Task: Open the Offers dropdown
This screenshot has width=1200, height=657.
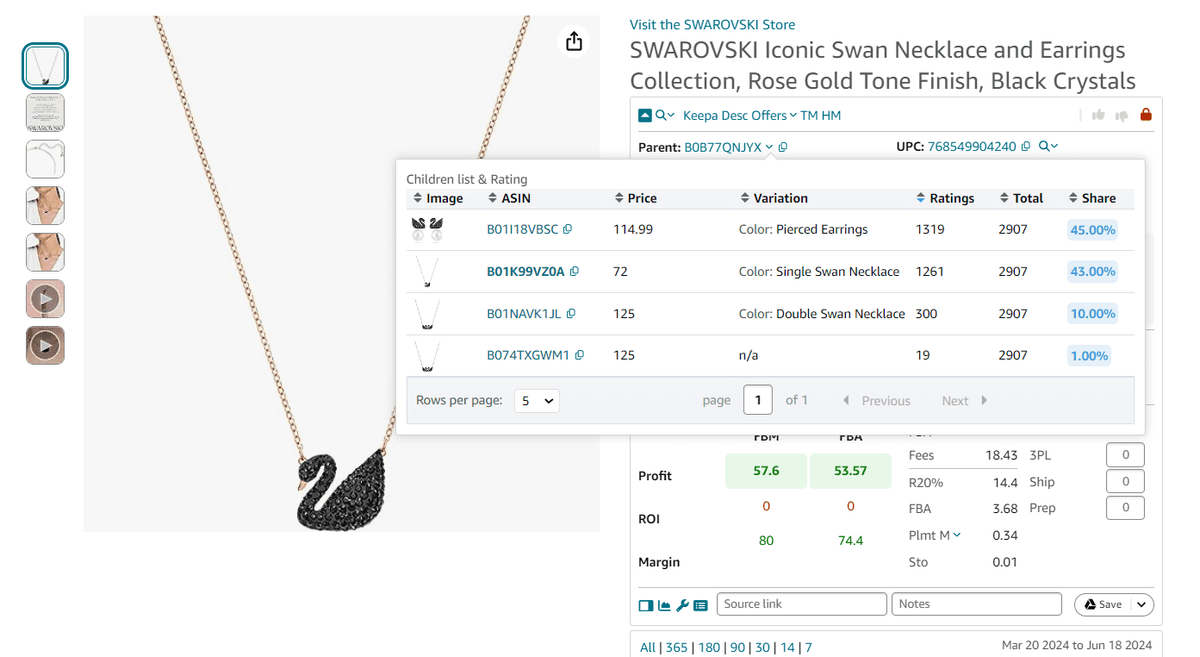Action: pyautogui.click(x=772, y=116)
